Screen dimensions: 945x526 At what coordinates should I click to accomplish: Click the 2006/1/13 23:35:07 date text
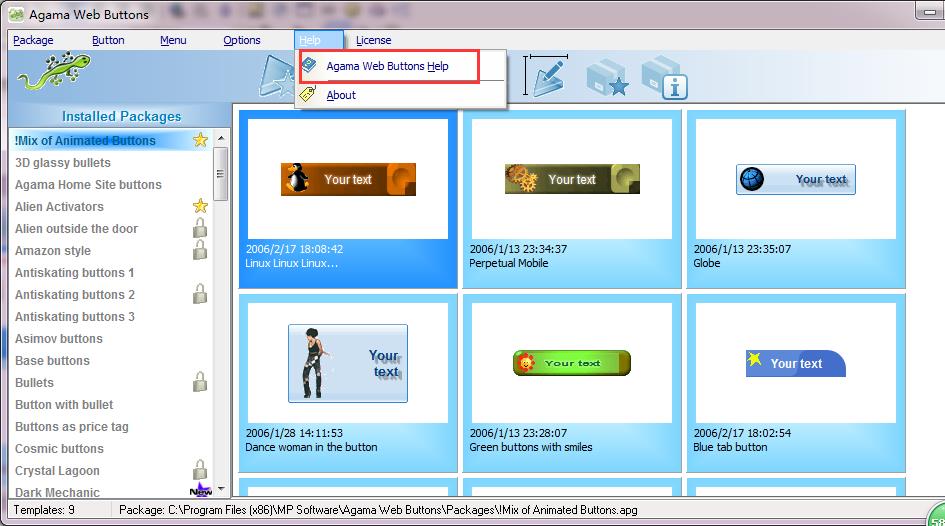click(x=742, y=249)
